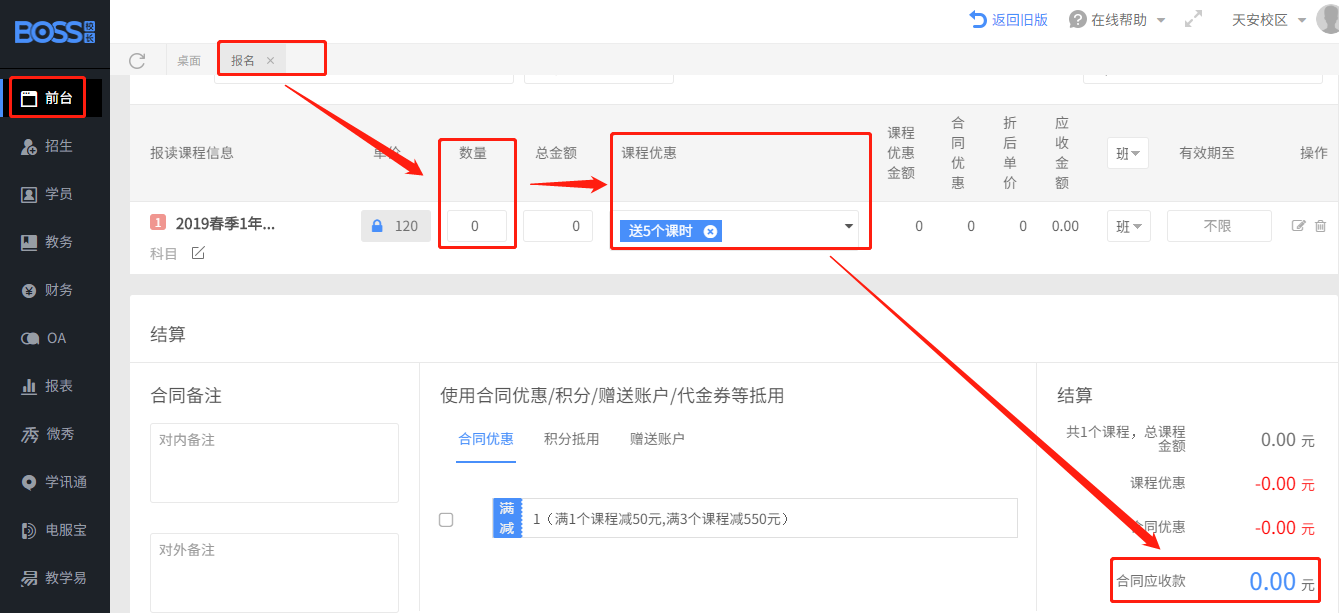Click the 课程优惠 column header
The height and width of the screenshot is (613, 1339).
click(x=649, y=153)
